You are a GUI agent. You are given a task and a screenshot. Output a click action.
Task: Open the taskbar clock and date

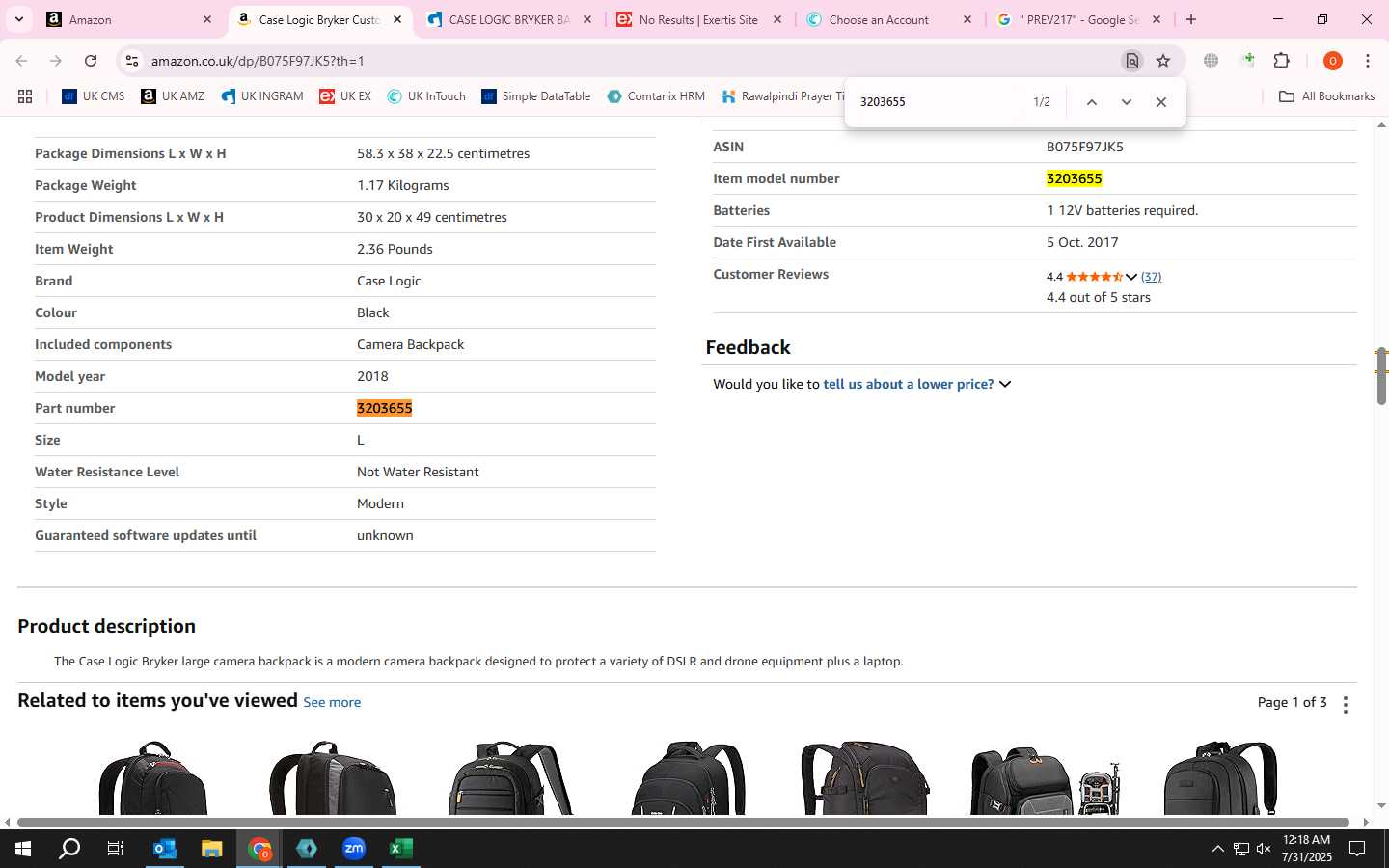[x=1307, y=849]
